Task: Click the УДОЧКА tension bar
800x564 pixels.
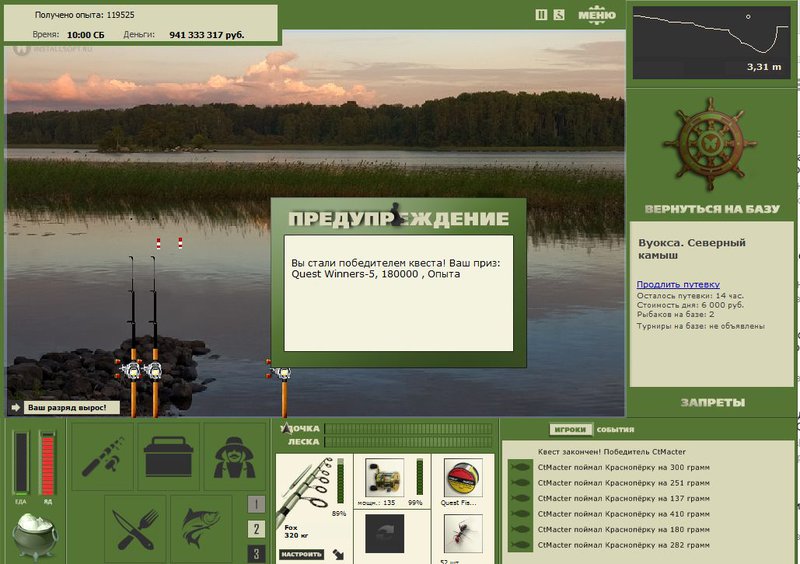Action: coord(408,429)
